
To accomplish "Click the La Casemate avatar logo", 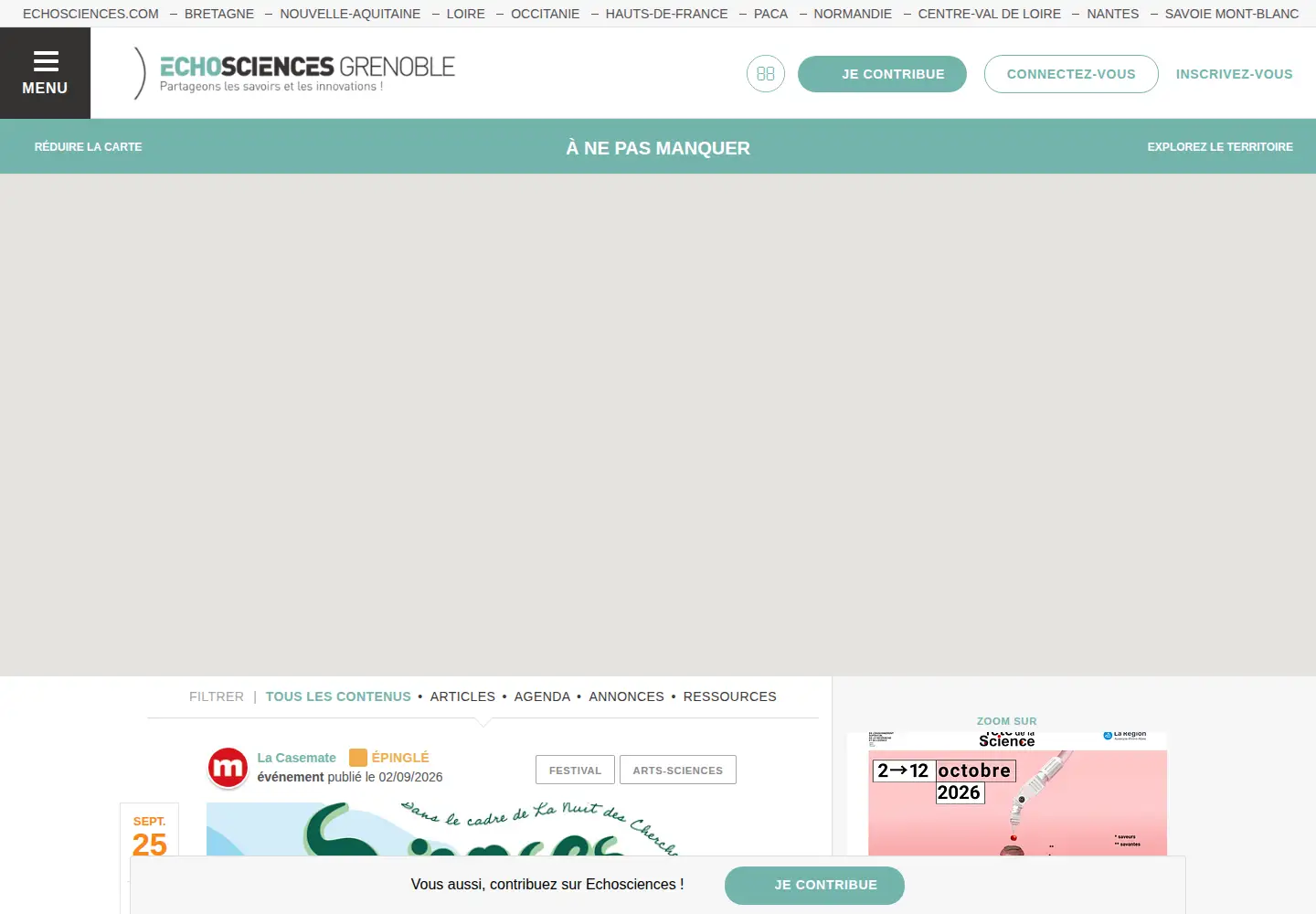I will 228,768.
